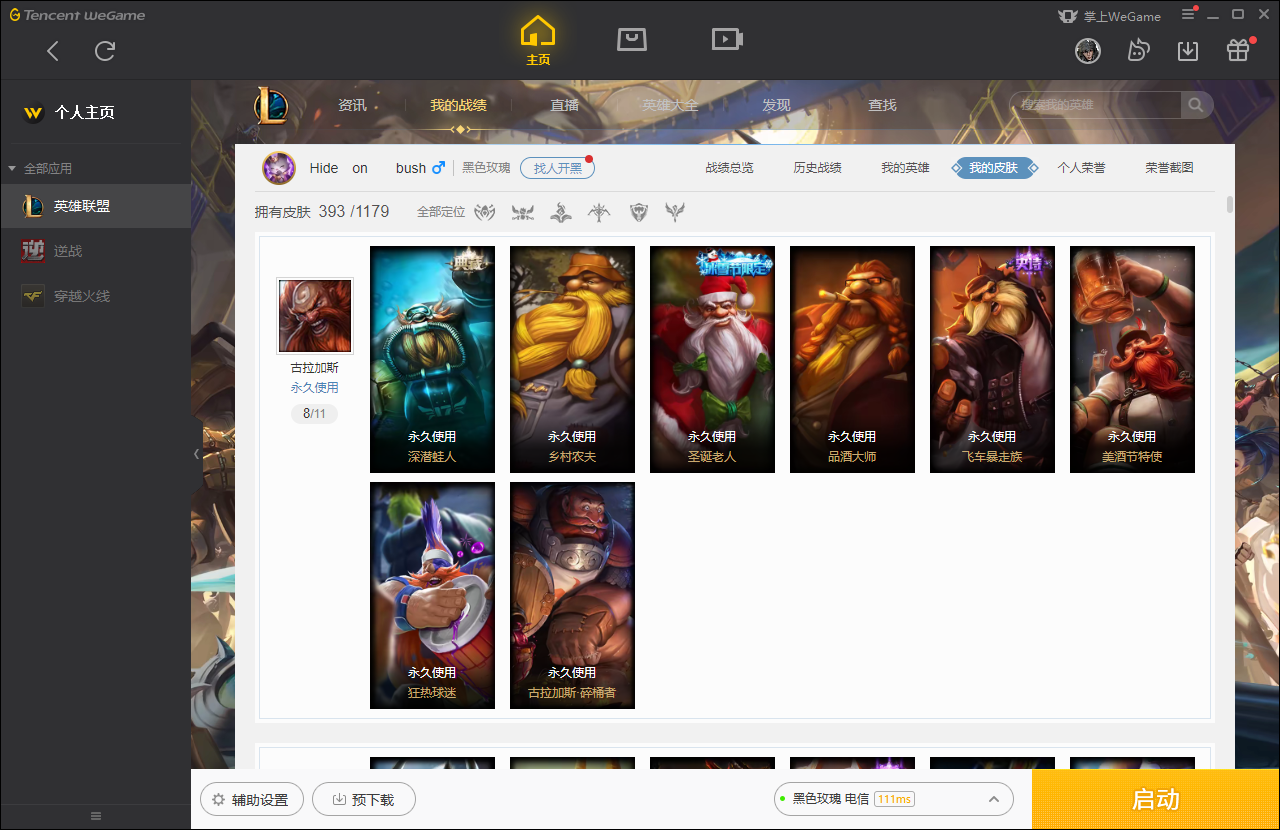The height and width of the screenshot is (830, 1280).
Task: Open the 美酒节特使 skin card
Action: pos(1132,359)
